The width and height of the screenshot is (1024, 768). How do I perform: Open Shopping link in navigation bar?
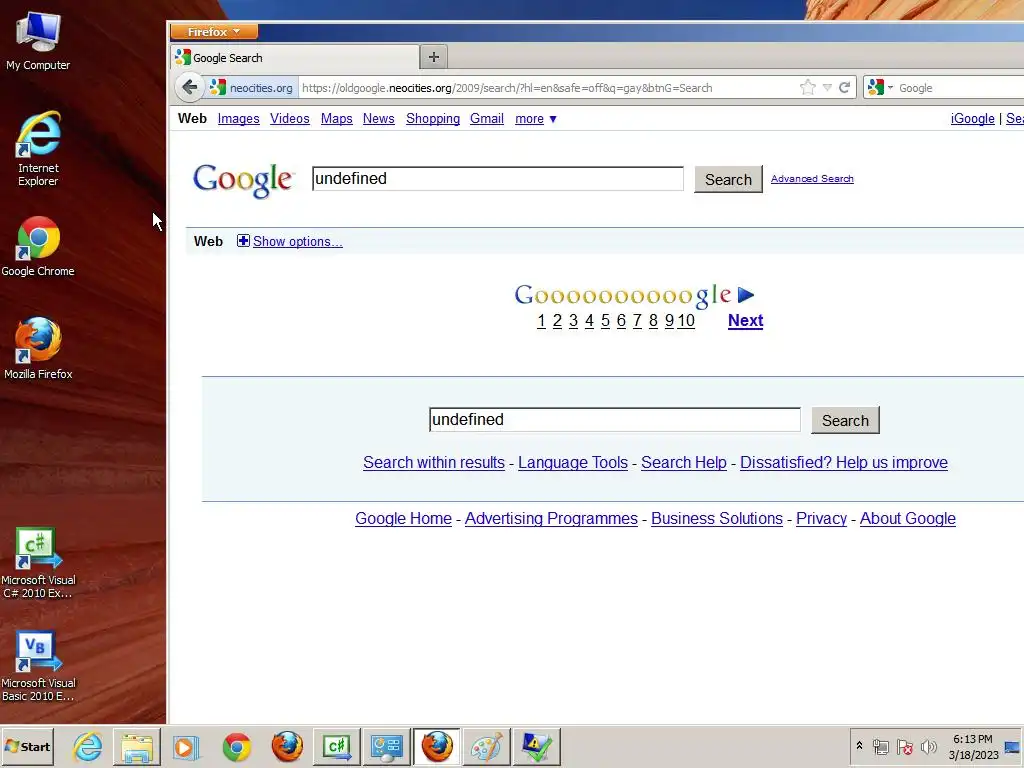coord(433,119)
